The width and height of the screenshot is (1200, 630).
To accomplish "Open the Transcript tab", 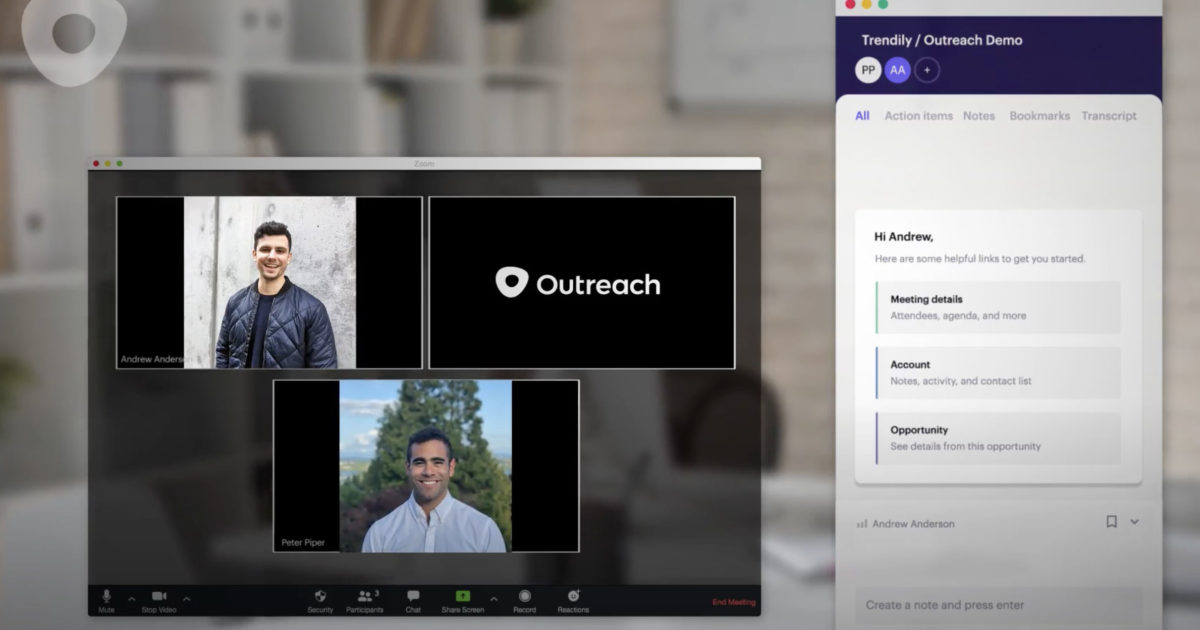I will point(1109,116).
